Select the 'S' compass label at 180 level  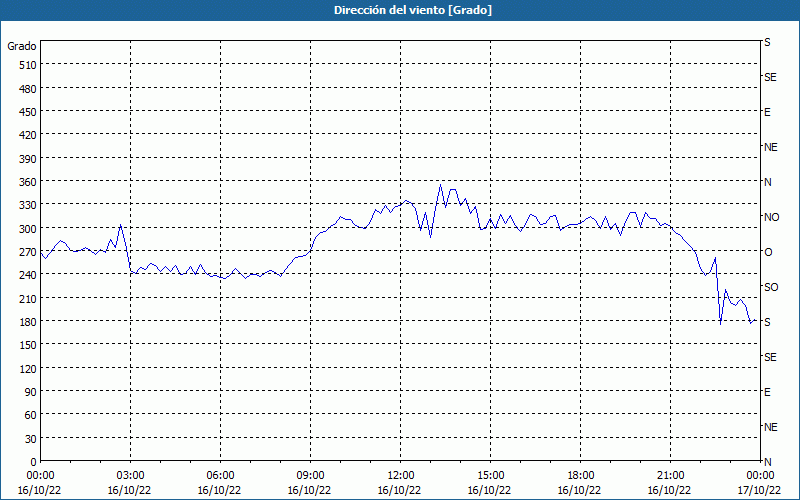[x=767, y=322]
